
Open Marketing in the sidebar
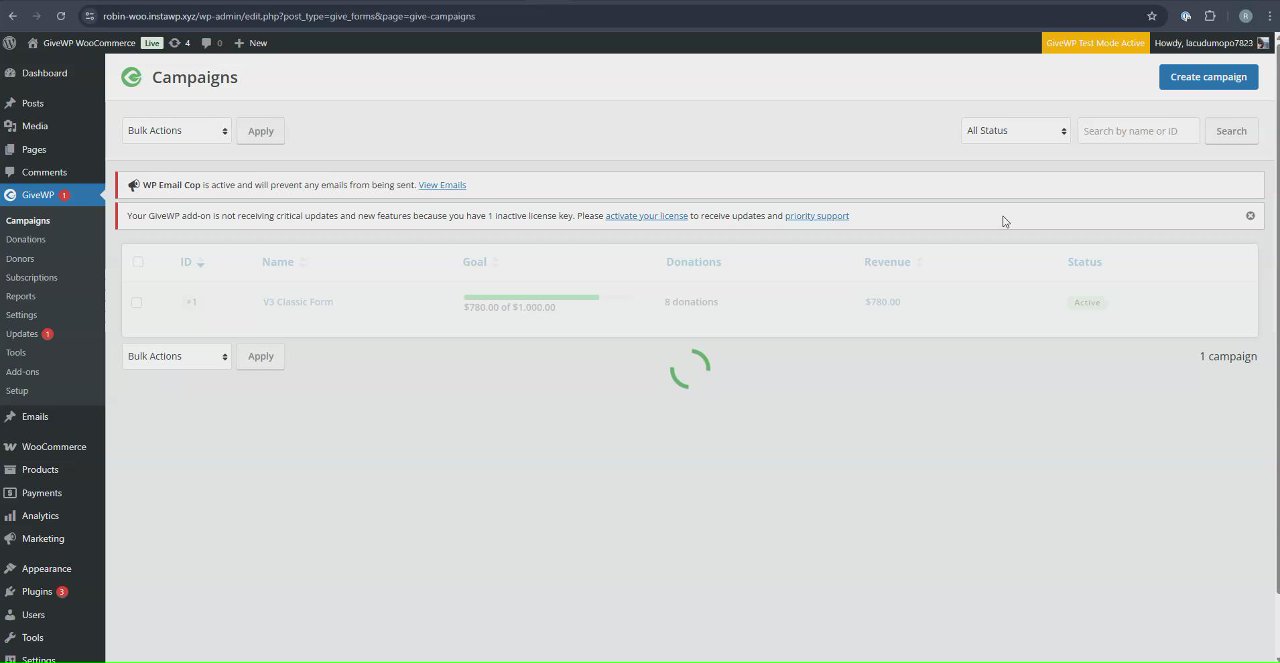tap(43, 538)
